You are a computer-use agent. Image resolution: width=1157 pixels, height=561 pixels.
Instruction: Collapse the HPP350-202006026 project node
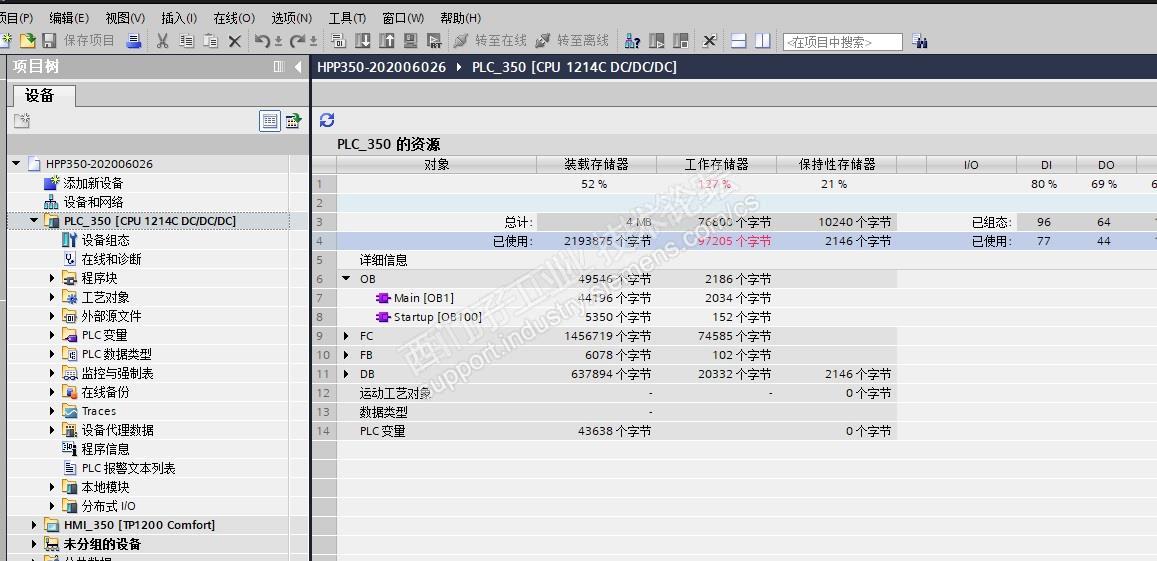coord(16,163)
